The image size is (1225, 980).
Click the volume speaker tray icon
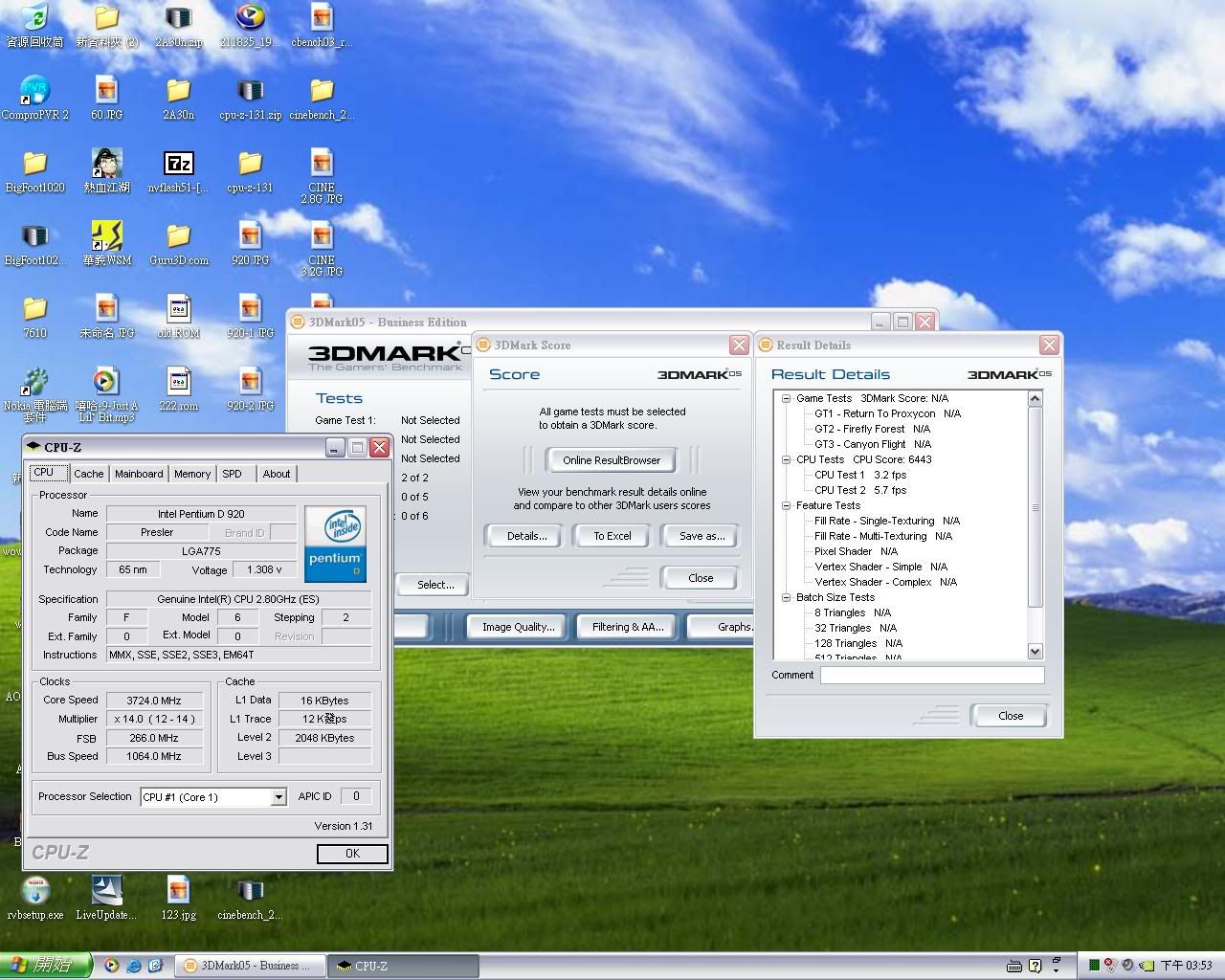[x=1128, y=966]
